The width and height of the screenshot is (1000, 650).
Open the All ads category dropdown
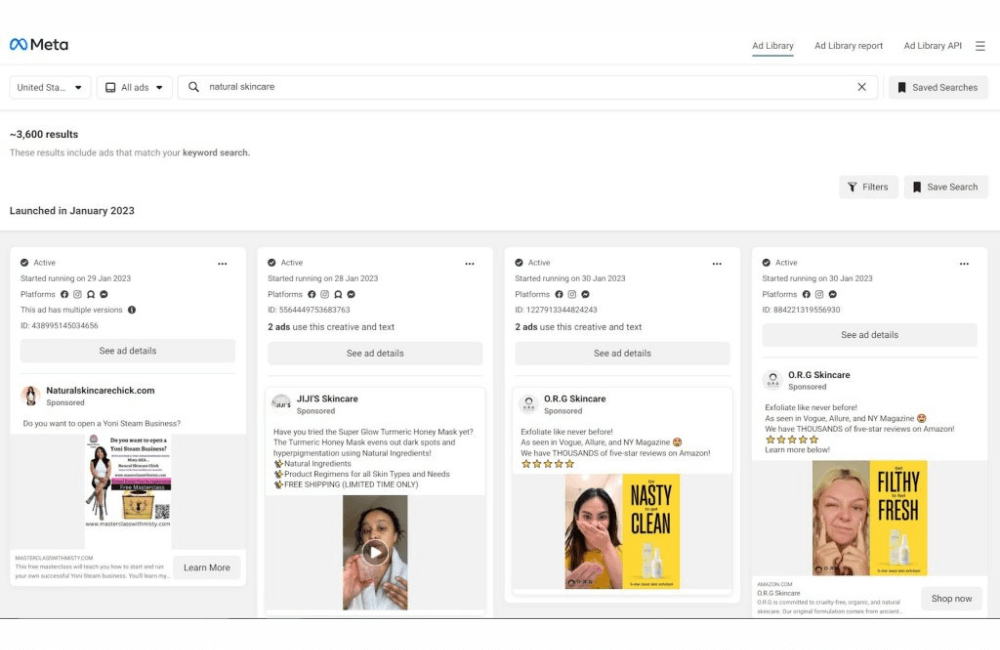135,87
